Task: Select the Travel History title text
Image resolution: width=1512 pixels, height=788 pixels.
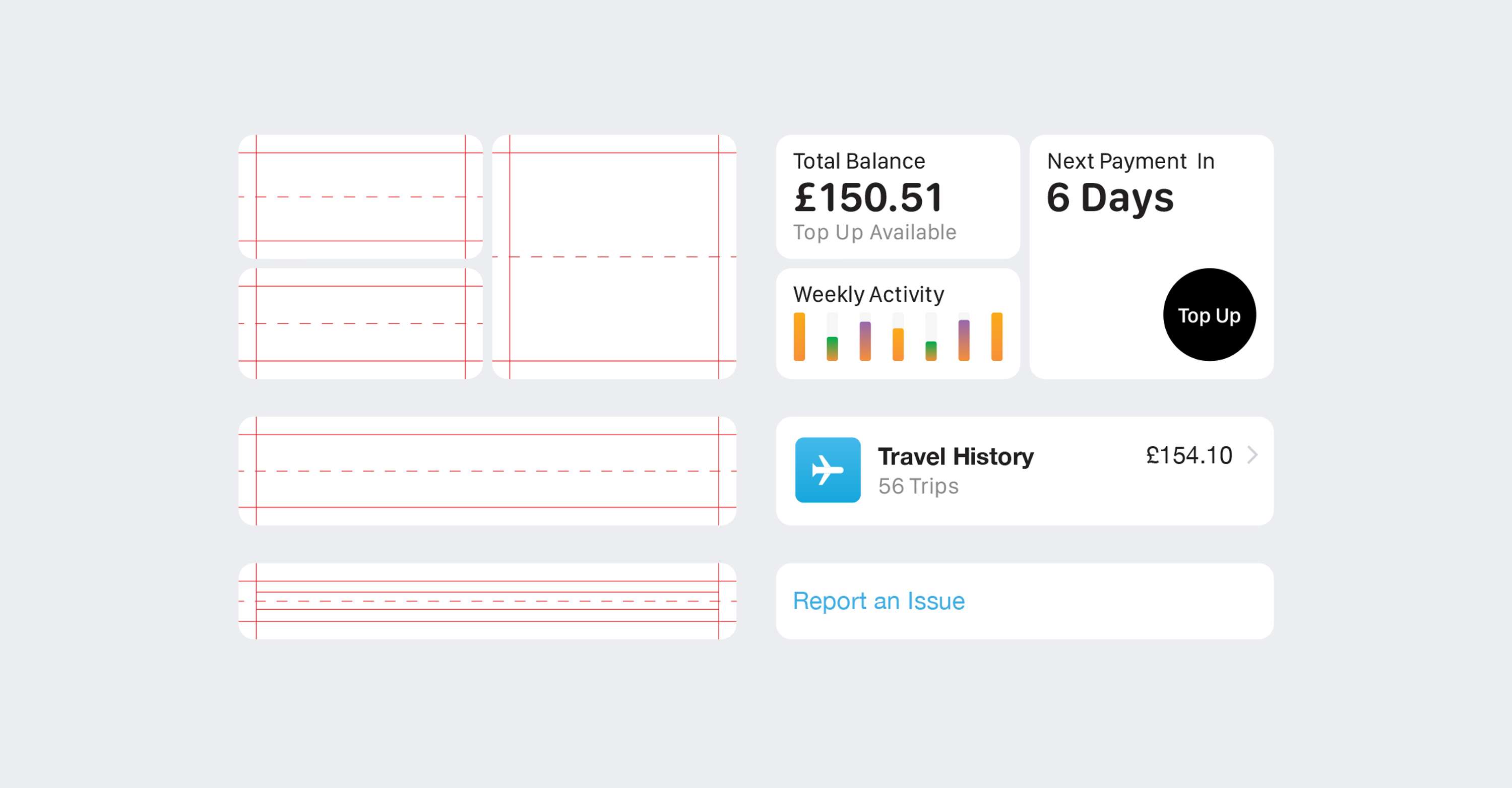Action: [x=956, y=456]
